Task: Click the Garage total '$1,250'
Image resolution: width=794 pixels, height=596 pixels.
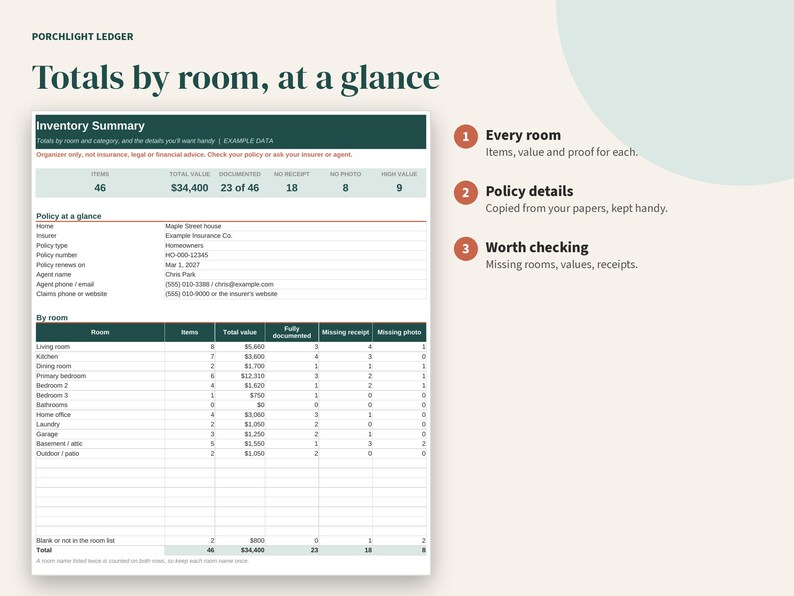Action: (x=254, y=434)
